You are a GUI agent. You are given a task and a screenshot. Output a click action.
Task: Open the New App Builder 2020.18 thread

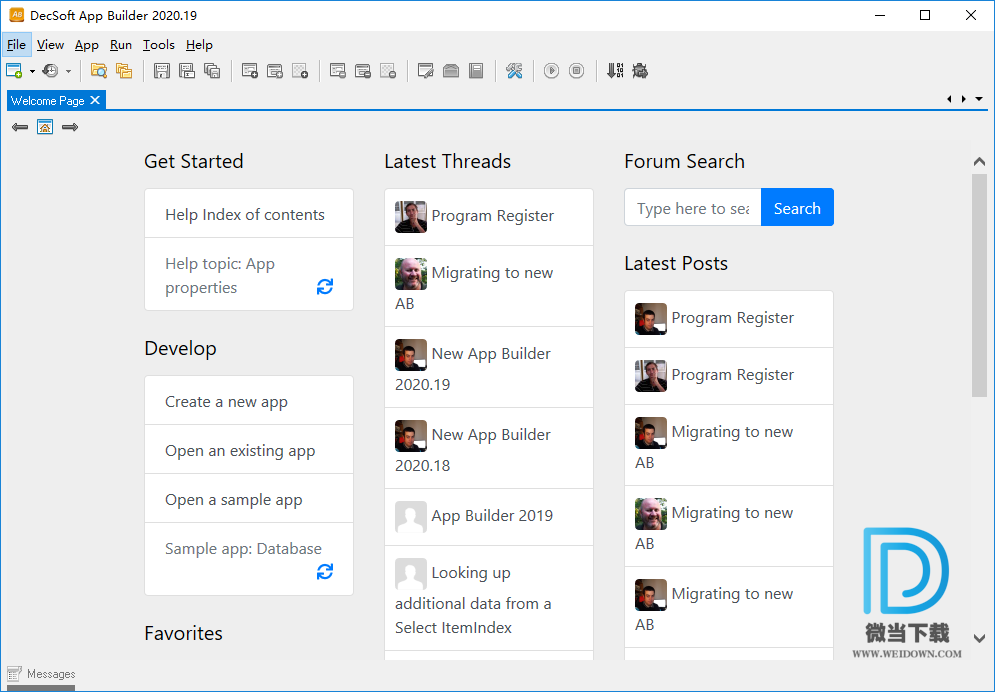[489, 448]
